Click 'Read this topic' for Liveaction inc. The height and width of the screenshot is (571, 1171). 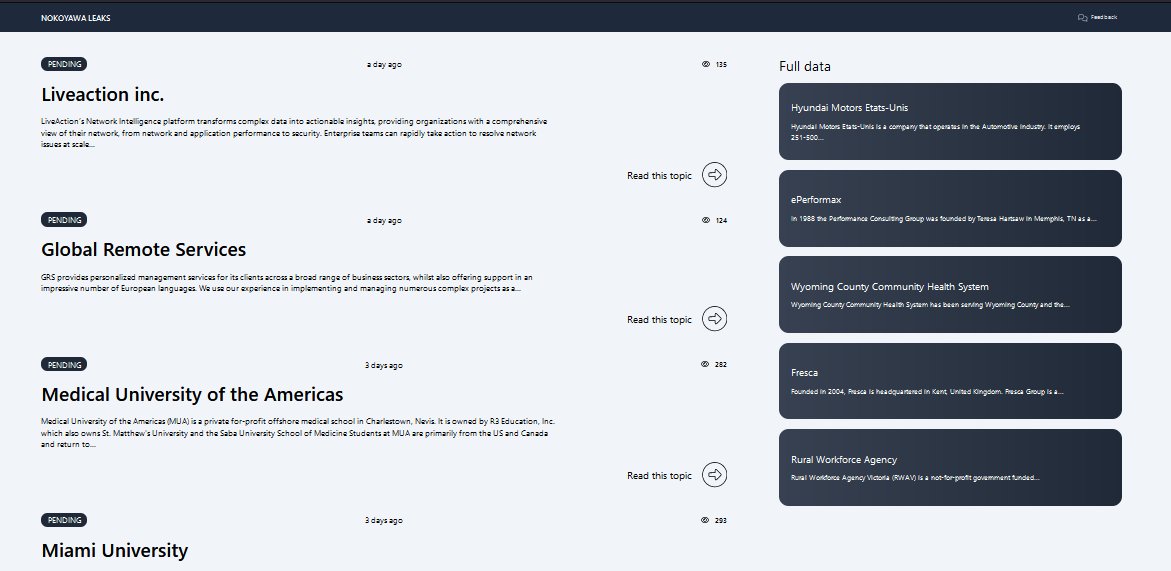point(659,175)
